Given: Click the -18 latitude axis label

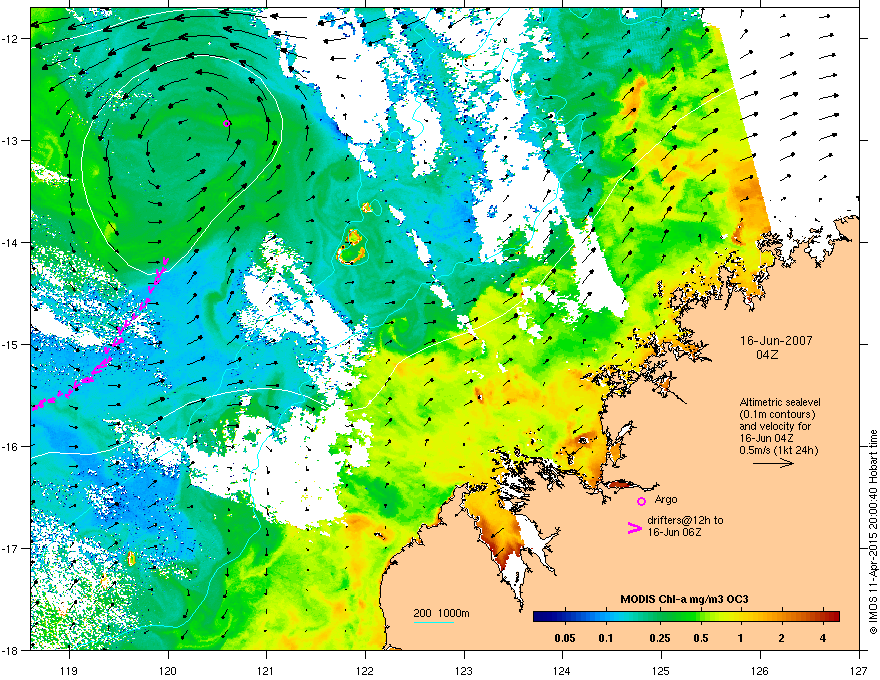Looking at the screenshot, I should click(x=11, y=650).
